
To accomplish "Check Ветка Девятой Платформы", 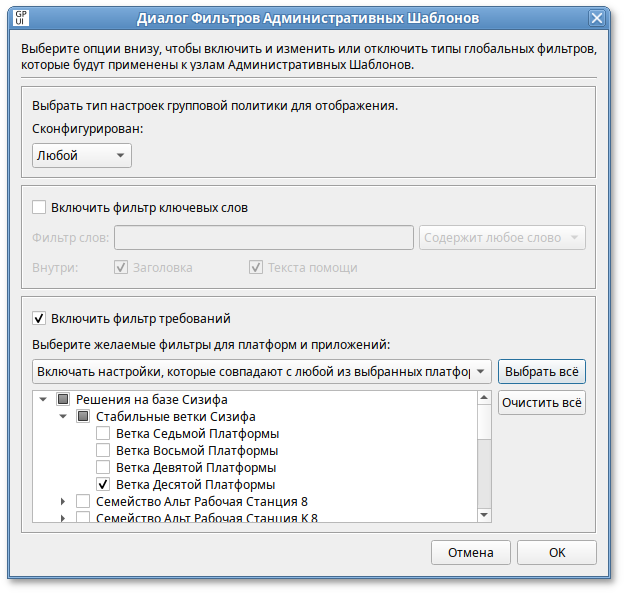I will [103, 467].
